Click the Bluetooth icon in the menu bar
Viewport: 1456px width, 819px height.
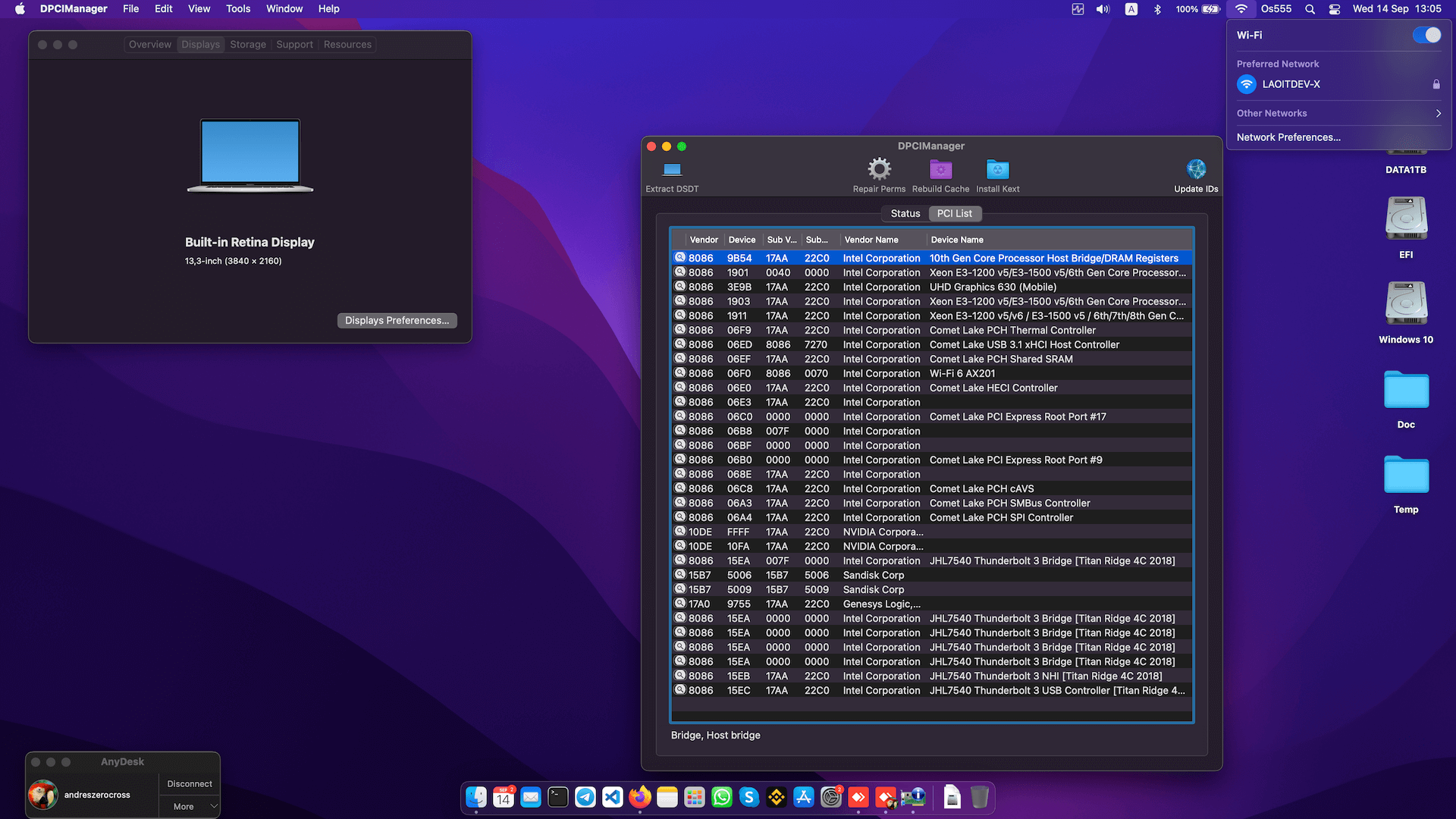[x=1157, y=9]
